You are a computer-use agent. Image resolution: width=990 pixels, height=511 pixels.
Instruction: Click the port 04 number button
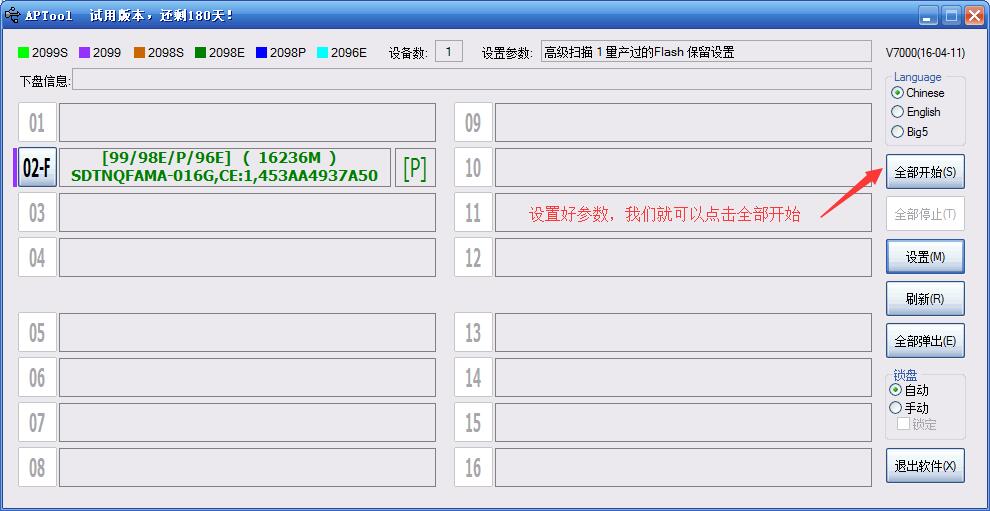(x=37, y=257)
